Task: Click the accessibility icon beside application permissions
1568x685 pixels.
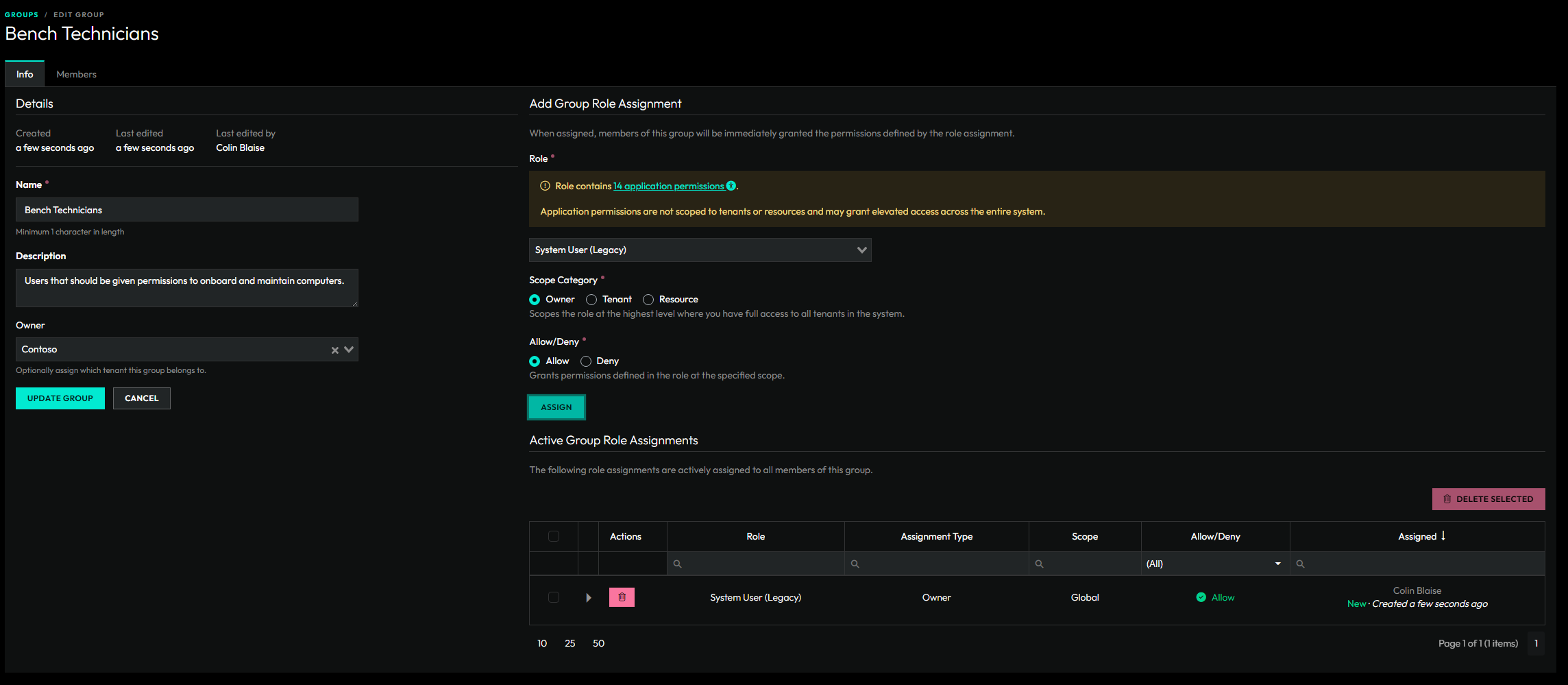Action: [x=731, y=186]
